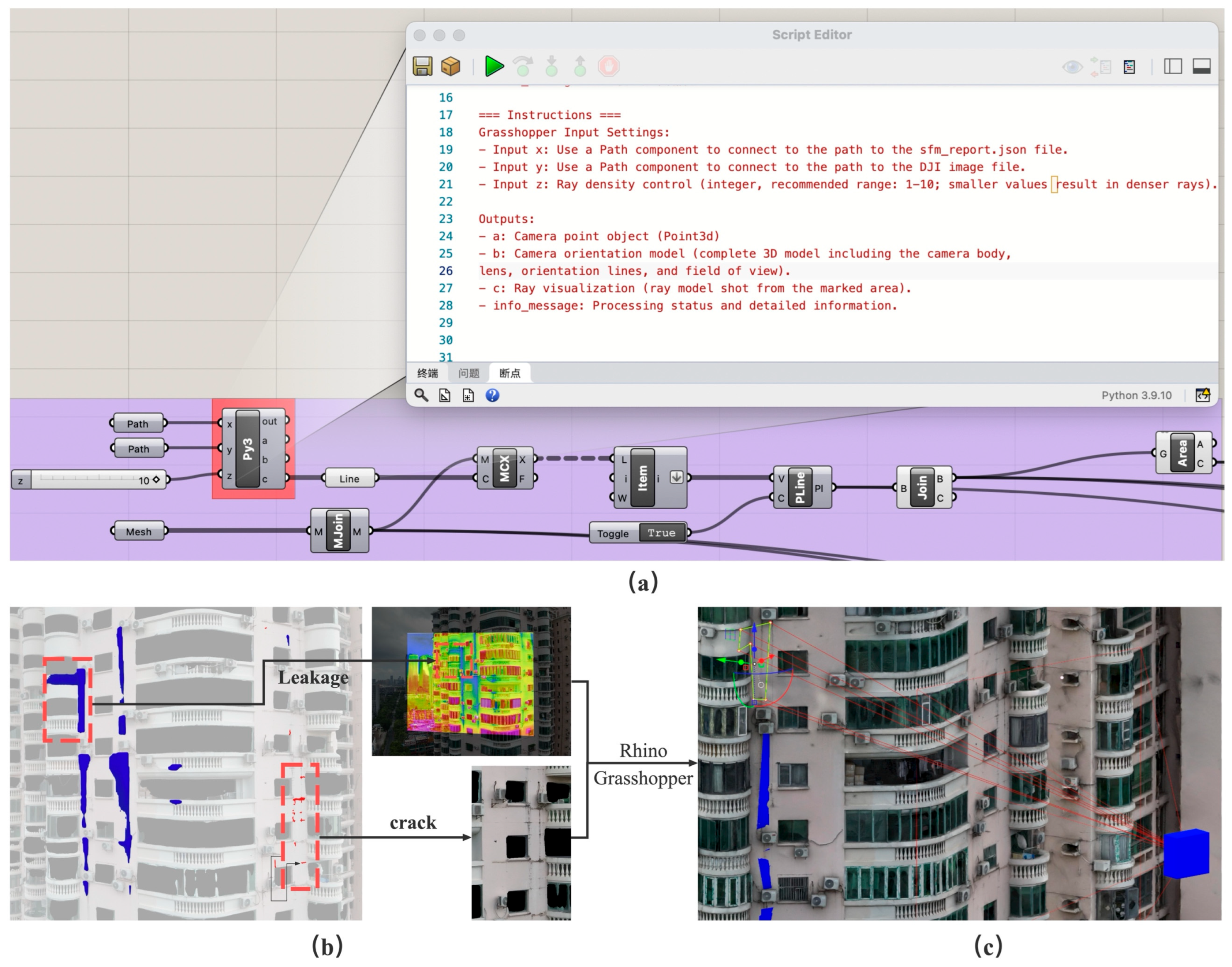
Task: Switch to the 终端 tab
Action: point(428,373)
